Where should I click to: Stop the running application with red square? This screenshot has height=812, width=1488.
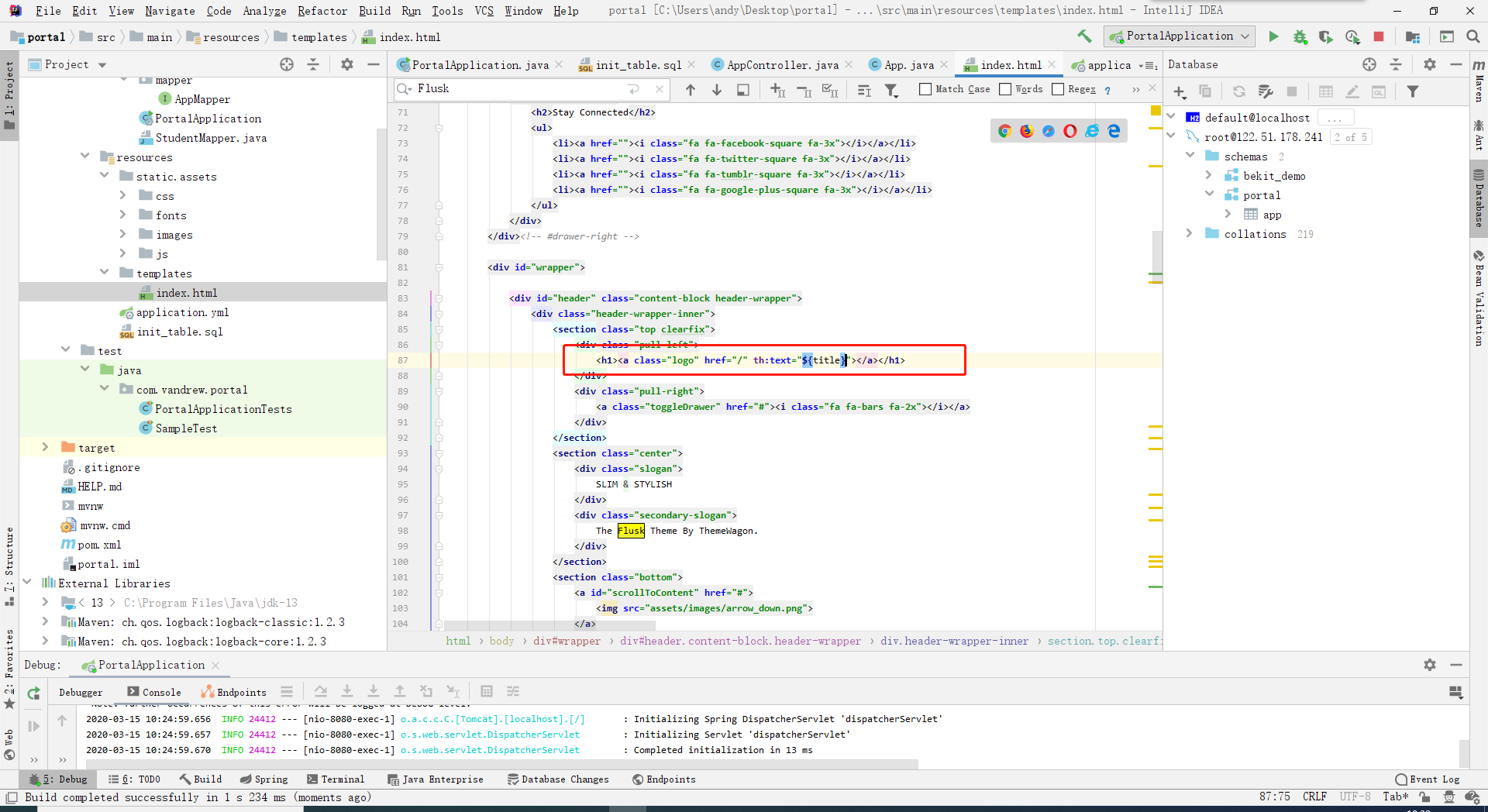[1379, 36]
